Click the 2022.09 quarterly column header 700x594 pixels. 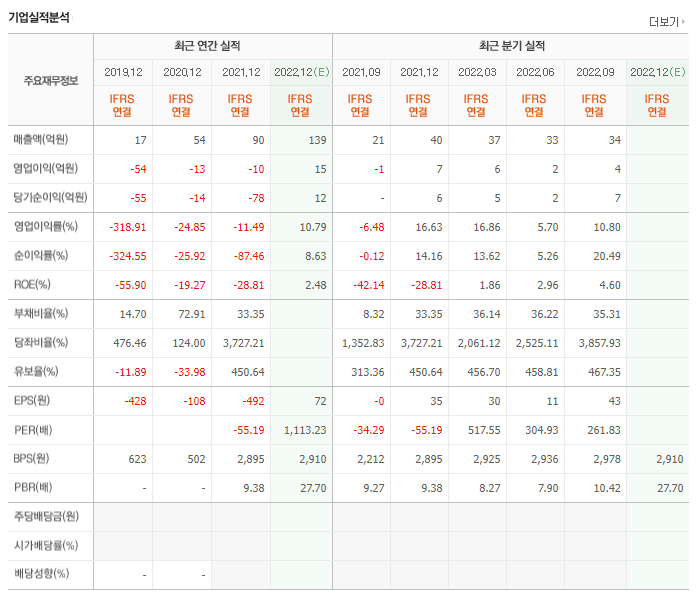pyautogui.click(x=595, y=72)
